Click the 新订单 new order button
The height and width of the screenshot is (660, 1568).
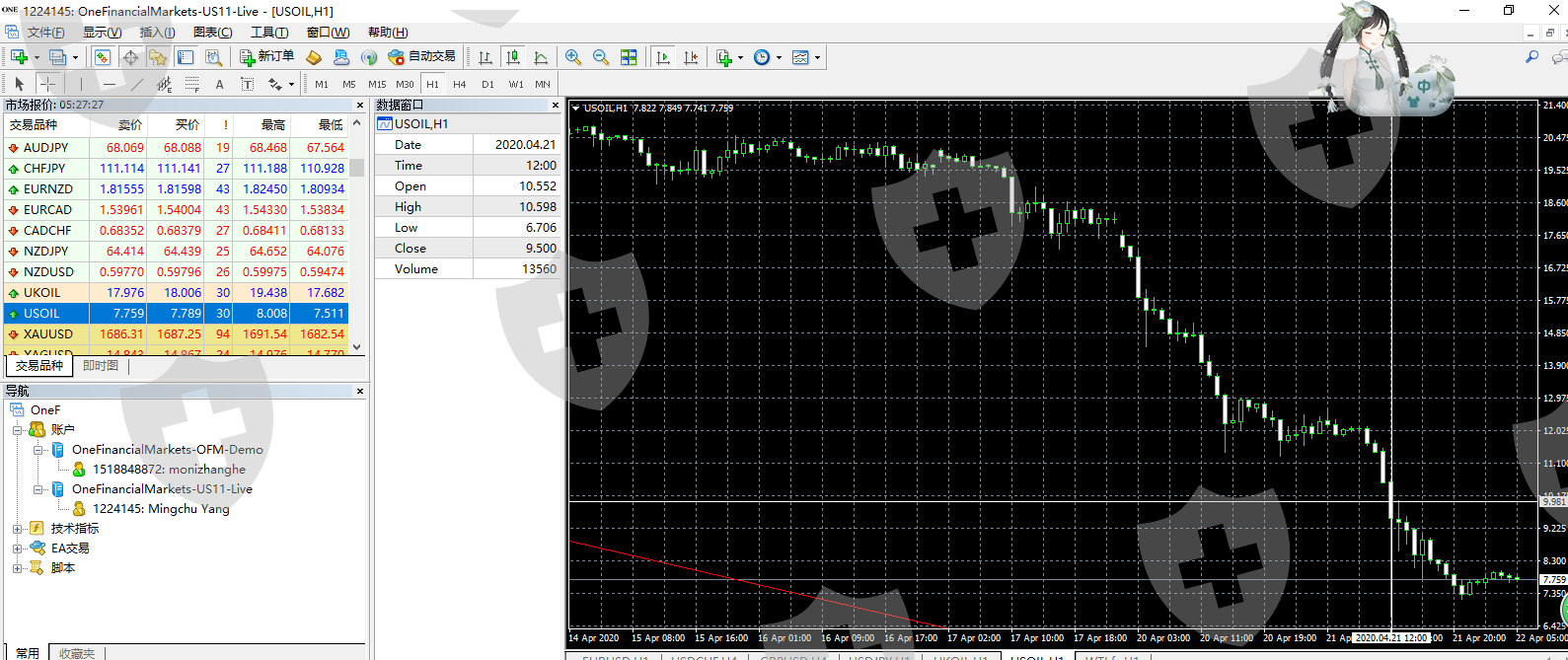pyautogui.click(x=266, y=57)
